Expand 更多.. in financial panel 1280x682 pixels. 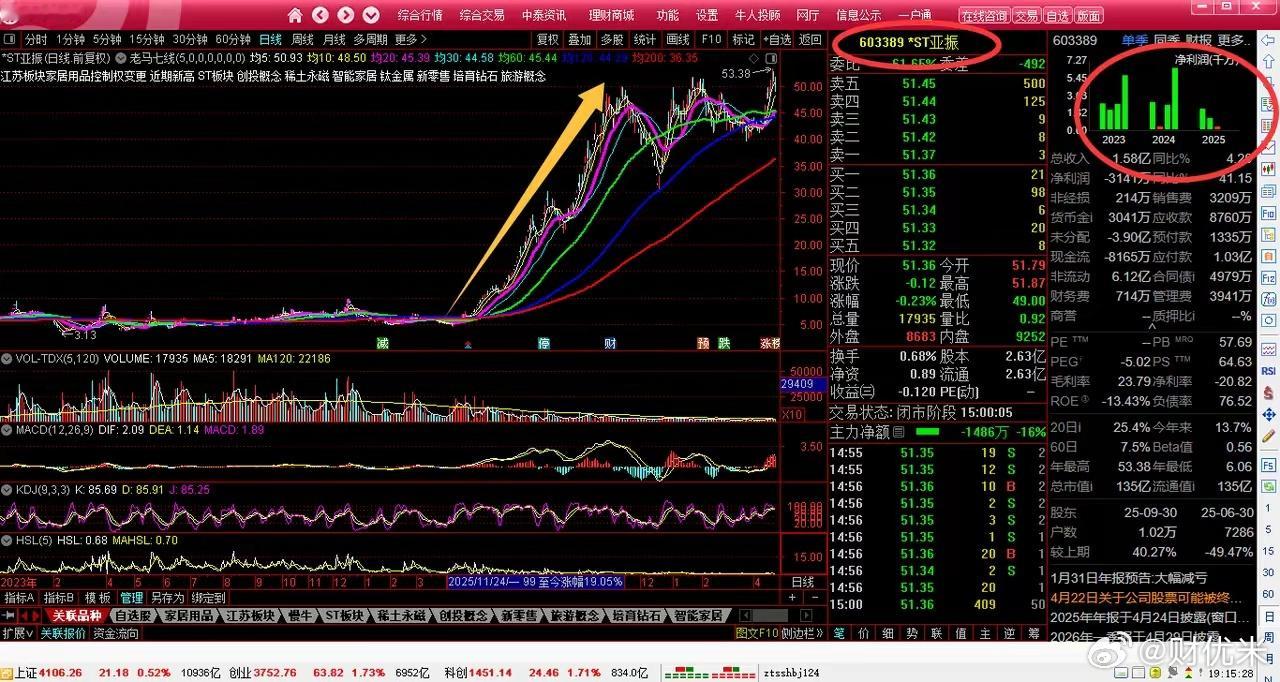coord(1234,40)
